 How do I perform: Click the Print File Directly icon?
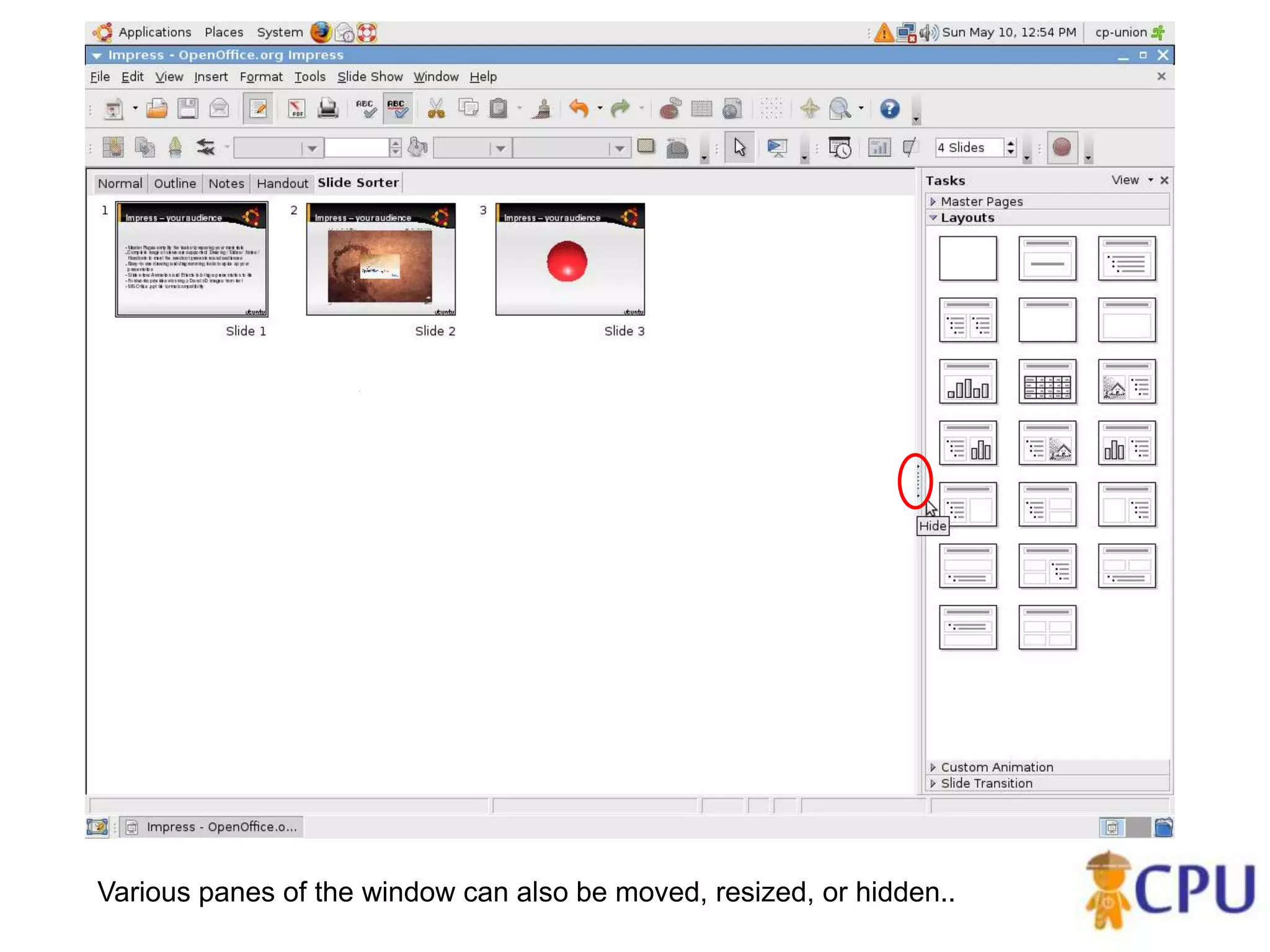[x=327, y=109]
